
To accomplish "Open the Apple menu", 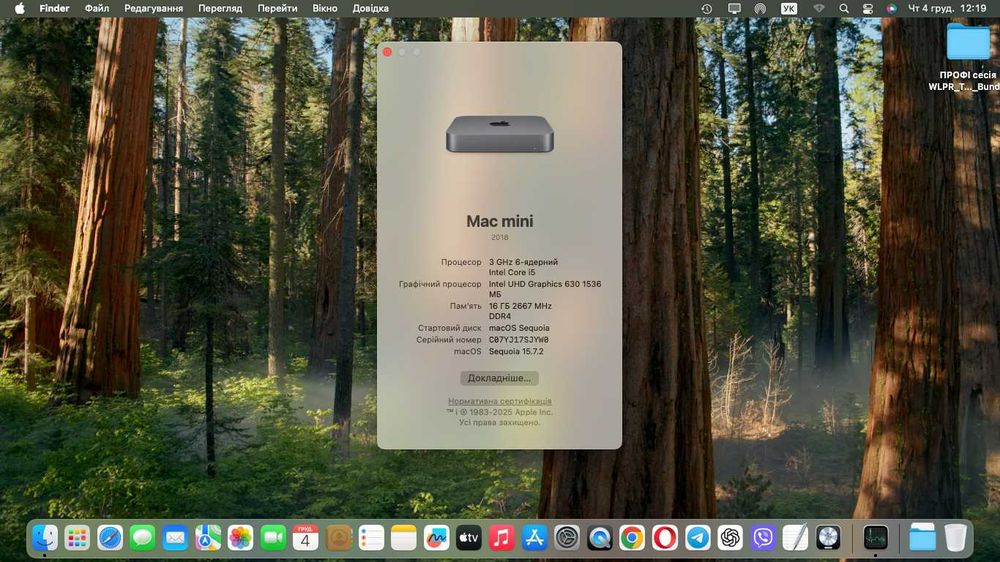I will [20, 8].
